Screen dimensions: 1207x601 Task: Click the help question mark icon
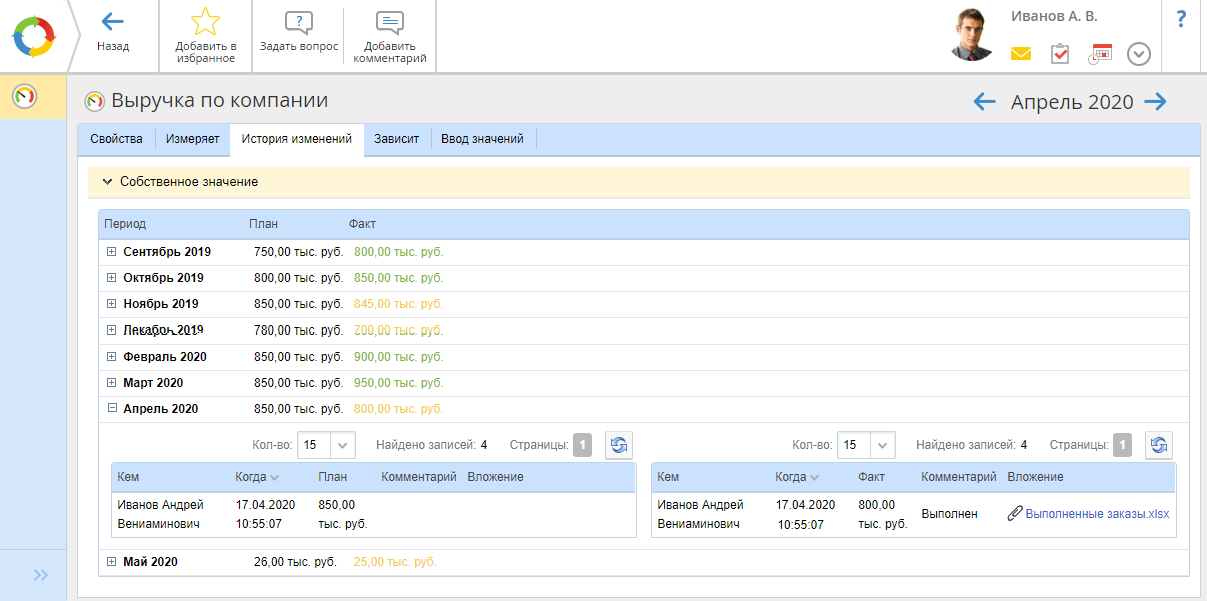point(1181,19)
